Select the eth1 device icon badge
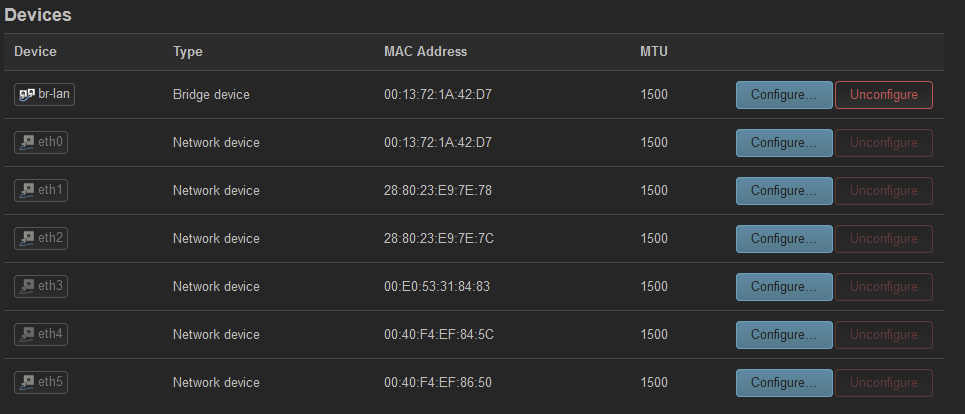This screenshot has width=965, height=414. [x=41, y=191]
